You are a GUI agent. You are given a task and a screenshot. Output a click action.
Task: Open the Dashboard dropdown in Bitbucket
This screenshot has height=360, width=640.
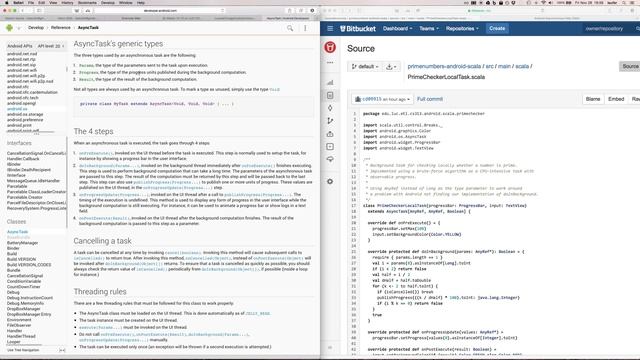[x=397, y=29]
